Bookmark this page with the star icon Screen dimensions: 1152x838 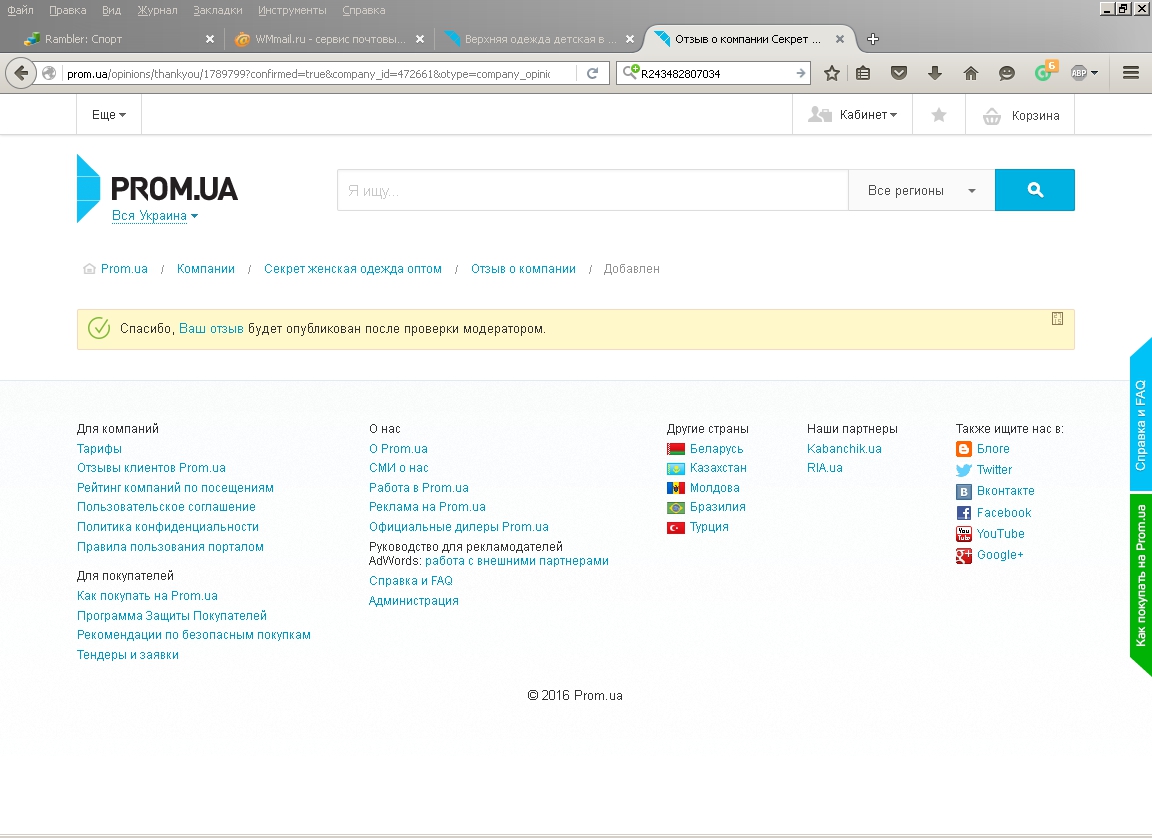tap(832, 73)
